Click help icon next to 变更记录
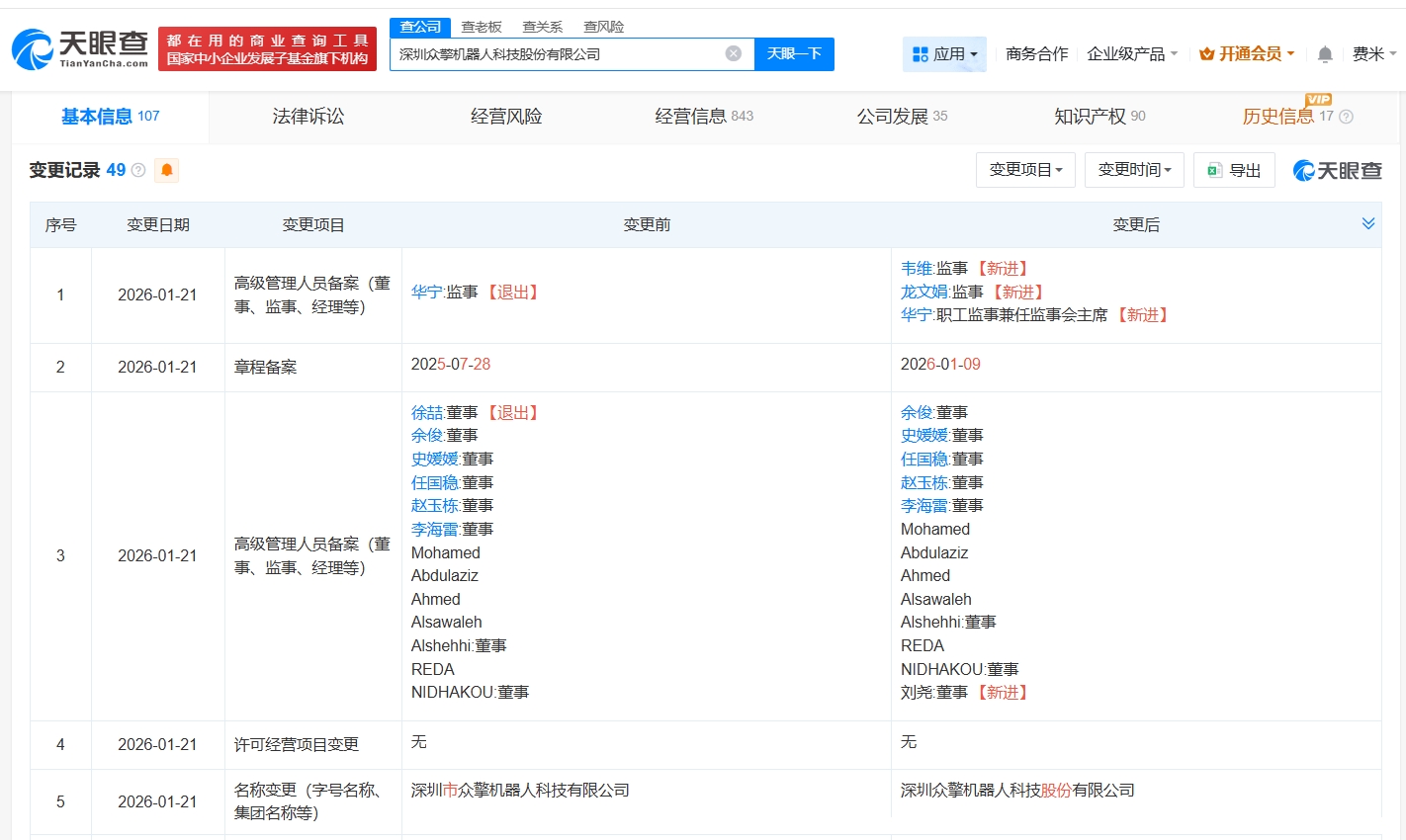The width and height of the screenshot is (1406, 840). coord(138,170)
